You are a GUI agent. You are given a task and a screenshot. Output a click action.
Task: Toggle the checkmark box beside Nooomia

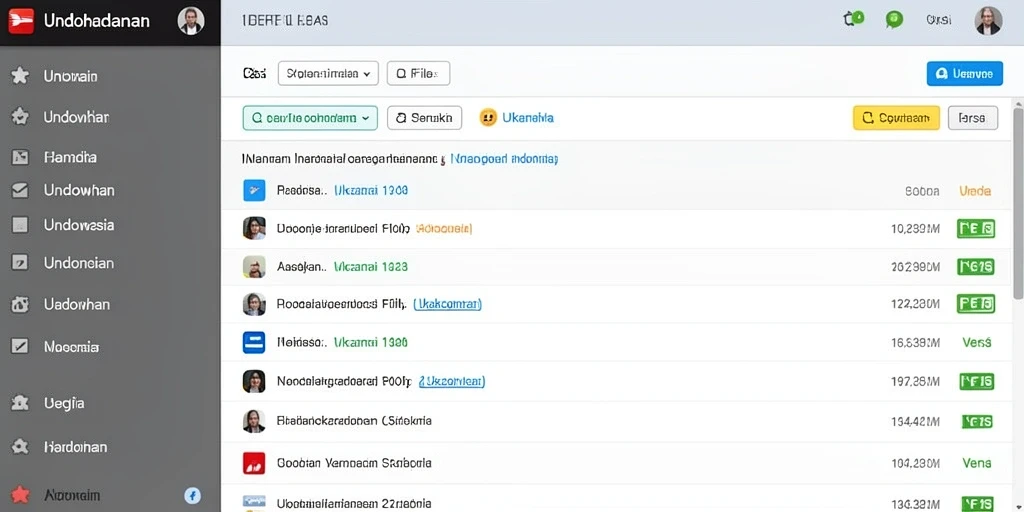coord(20,346)
